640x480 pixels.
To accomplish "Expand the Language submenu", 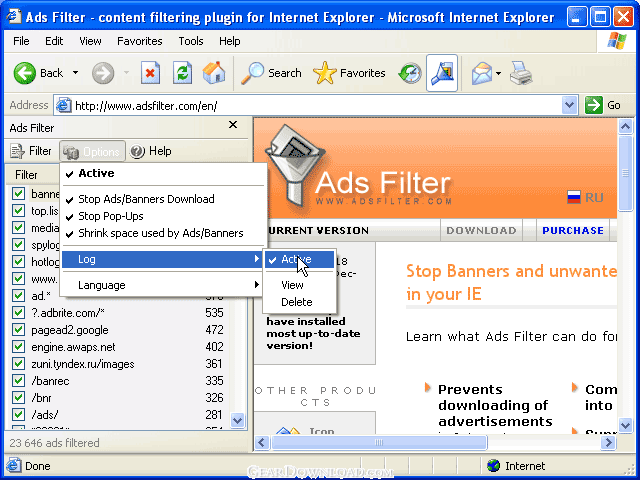I will click(x=160, y=285).
